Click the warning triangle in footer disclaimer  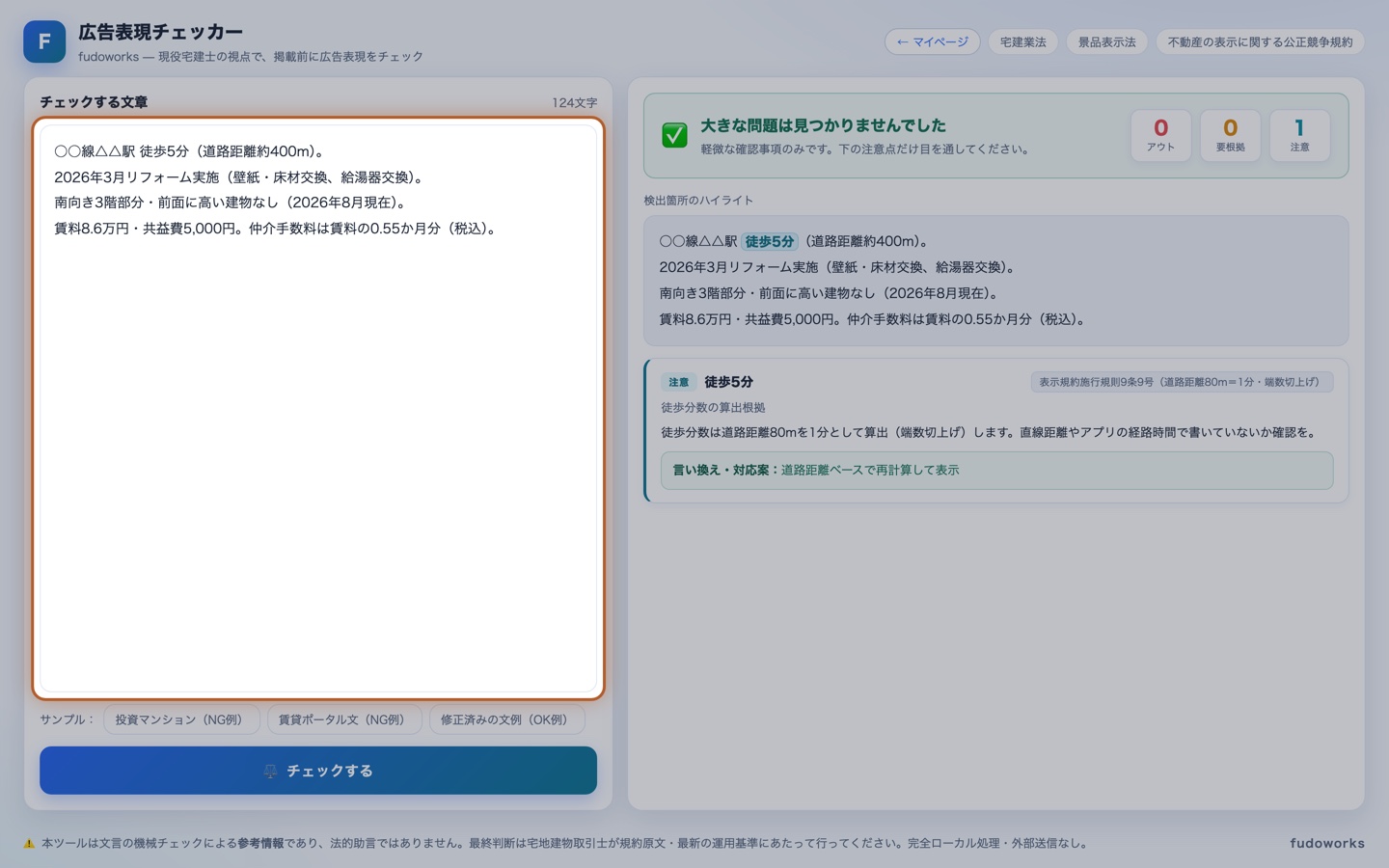pos(29,843)
